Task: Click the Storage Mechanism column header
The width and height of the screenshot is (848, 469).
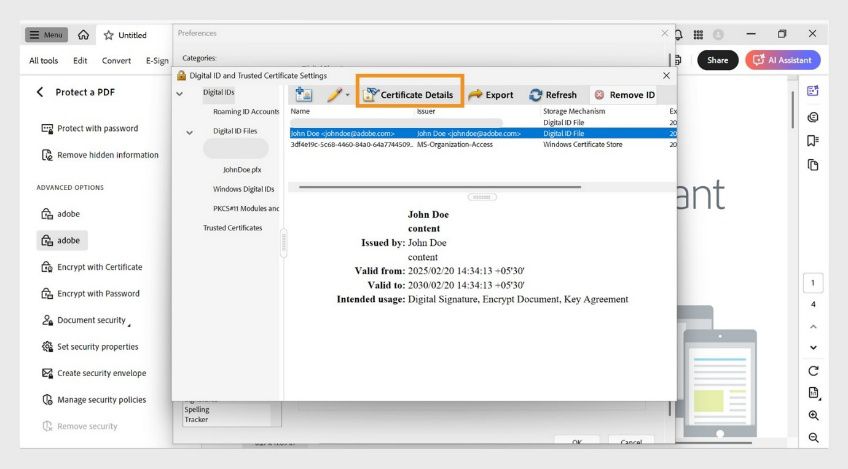Action: pos(574,111)
